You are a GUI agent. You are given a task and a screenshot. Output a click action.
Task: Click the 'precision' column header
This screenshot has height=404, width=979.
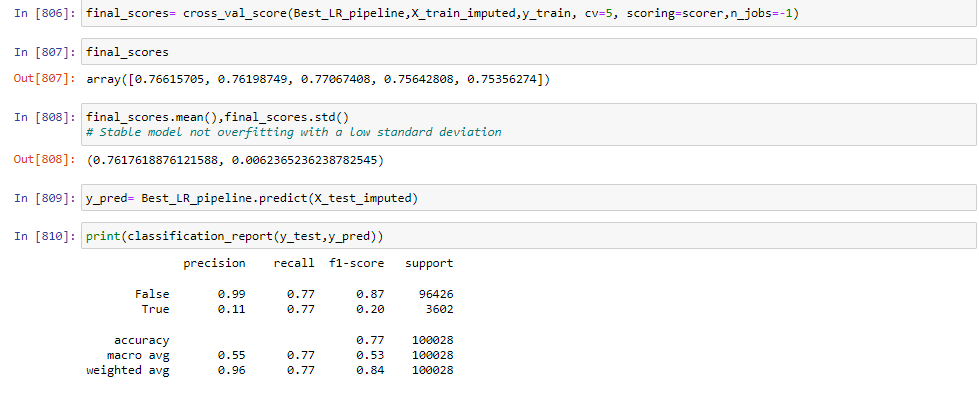[x=214, y=264]
